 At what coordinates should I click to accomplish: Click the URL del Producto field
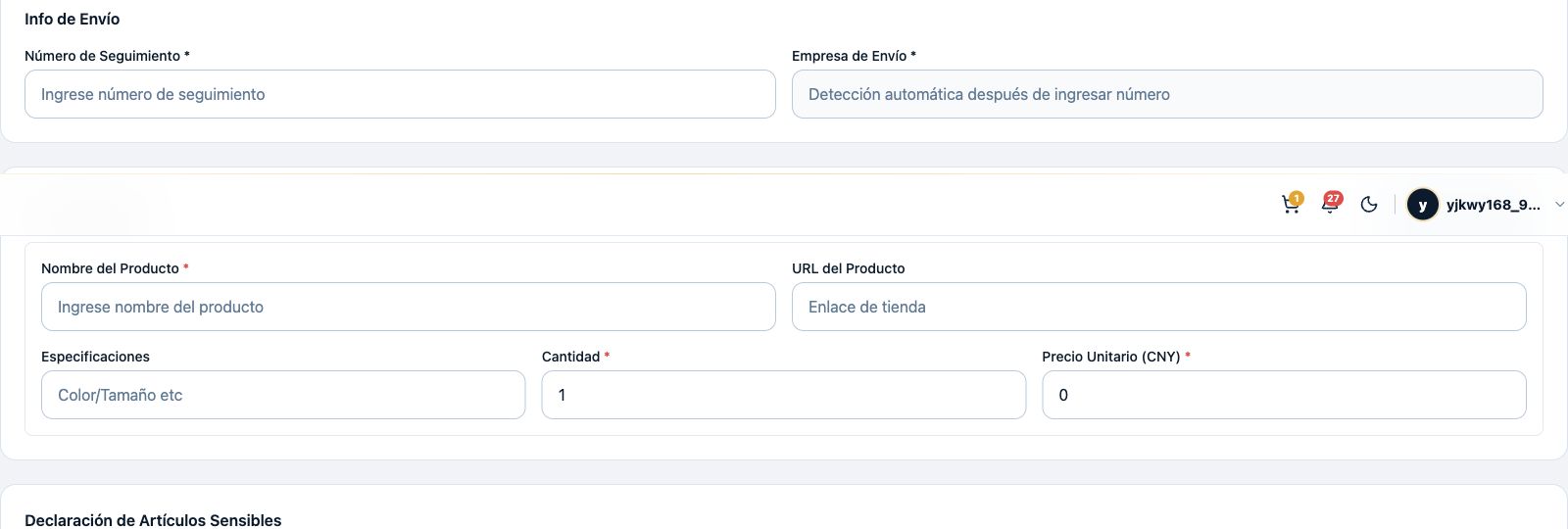click(x=1159, y=307)
